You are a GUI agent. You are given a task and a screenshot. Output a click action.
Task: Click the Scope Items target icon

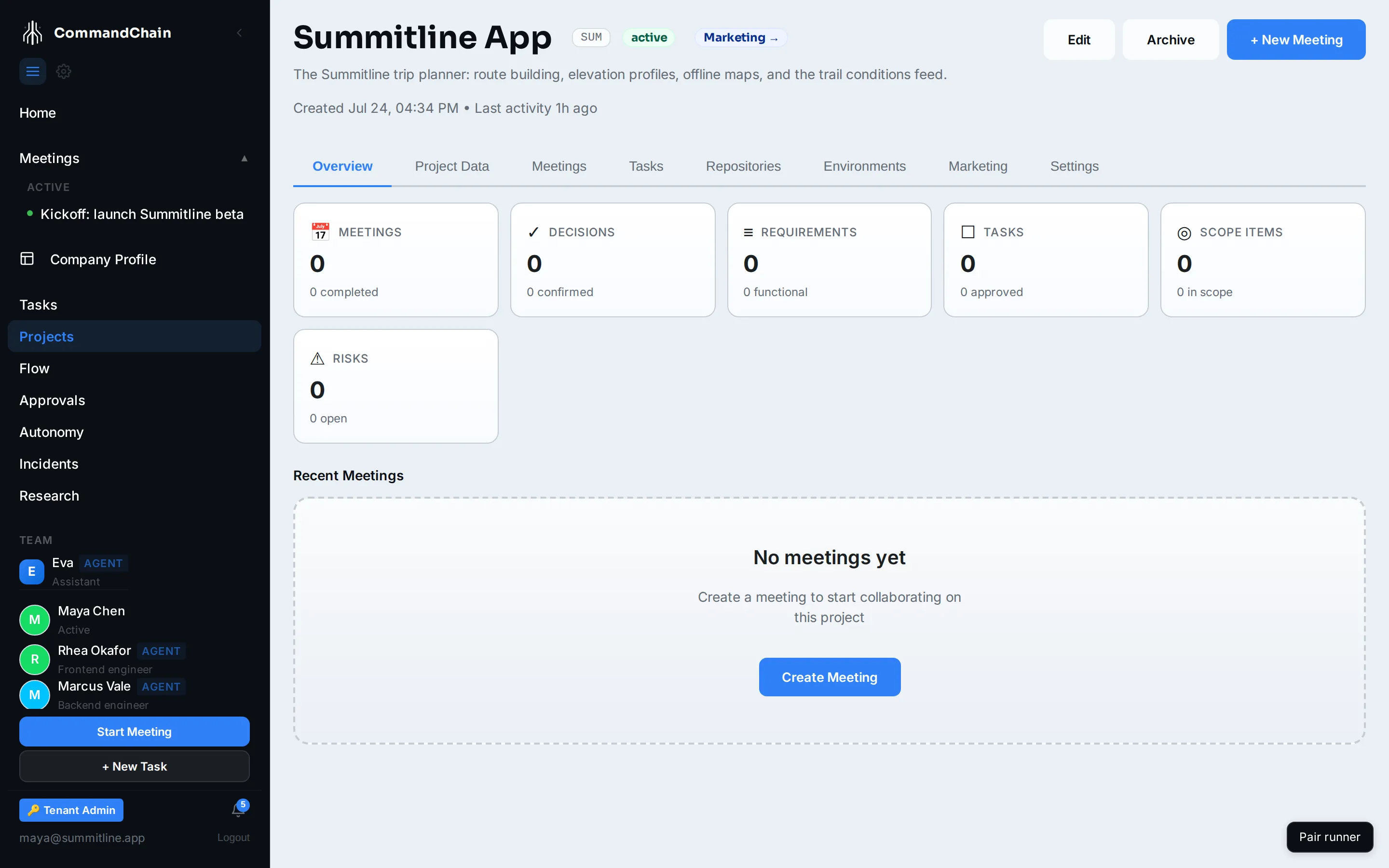pyautogui.click(x=1184, y=233)
